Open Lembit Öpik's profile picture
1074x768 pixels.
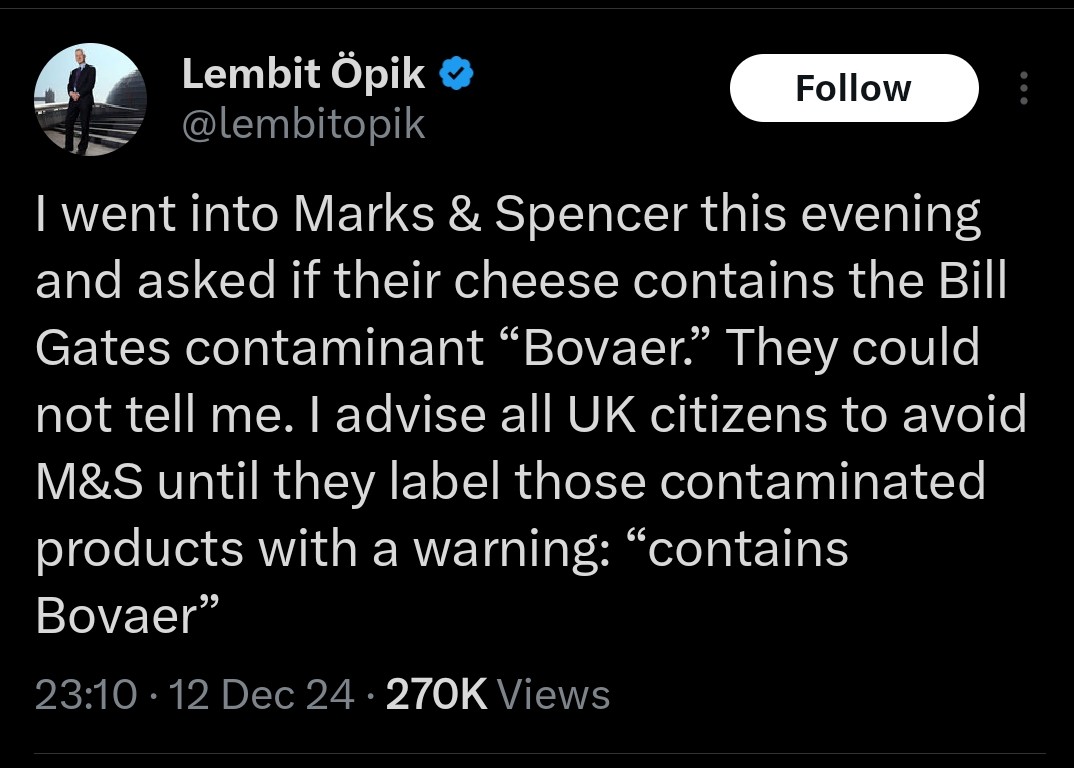point(90,99)
